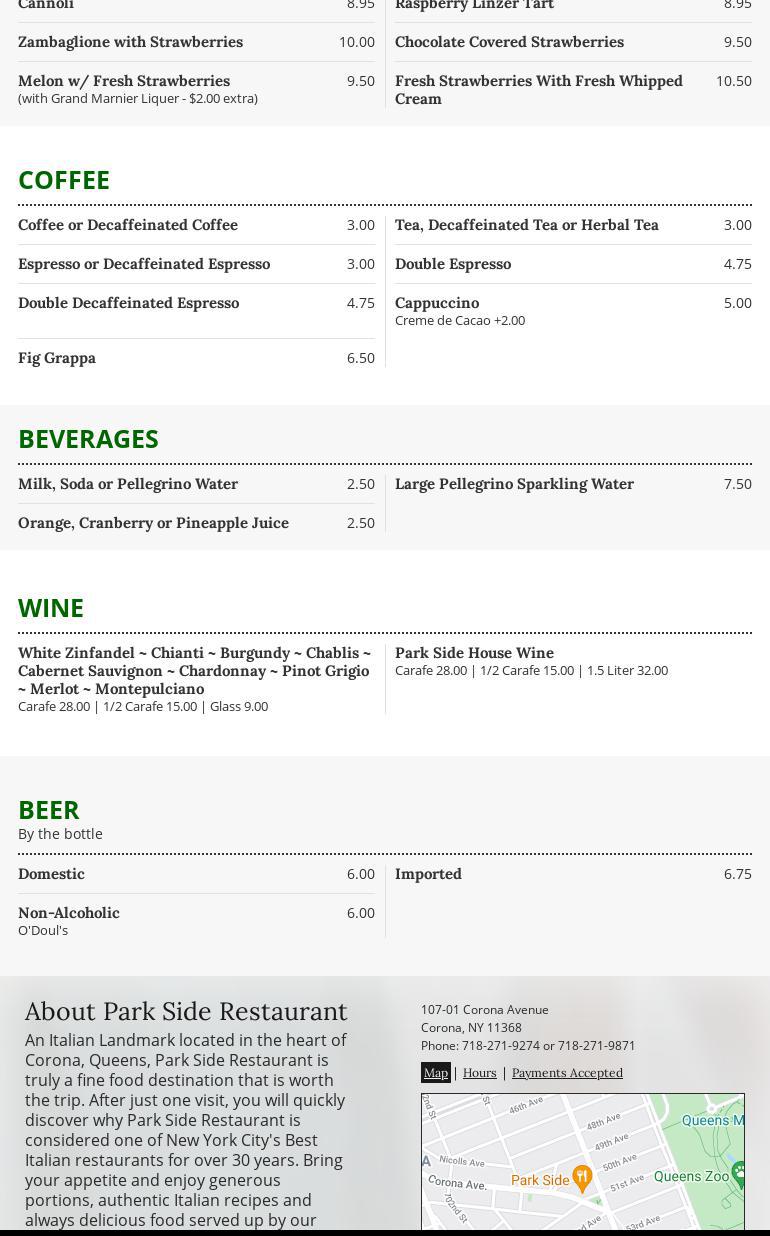Click the WINE section heading
770x1236 pixels.
click(x=51, y=608)
